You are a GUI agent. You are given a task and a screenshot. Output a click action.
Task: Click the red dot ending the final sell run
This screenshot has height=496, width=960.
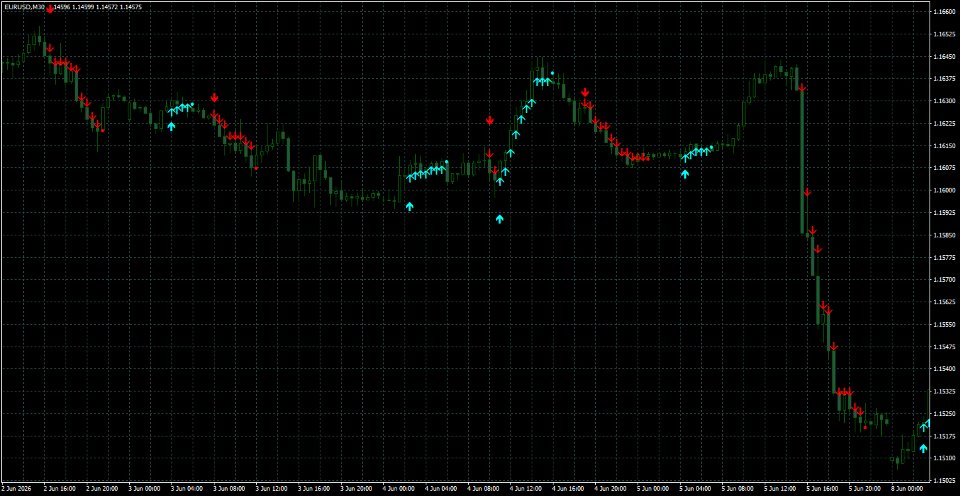(864, 427)
